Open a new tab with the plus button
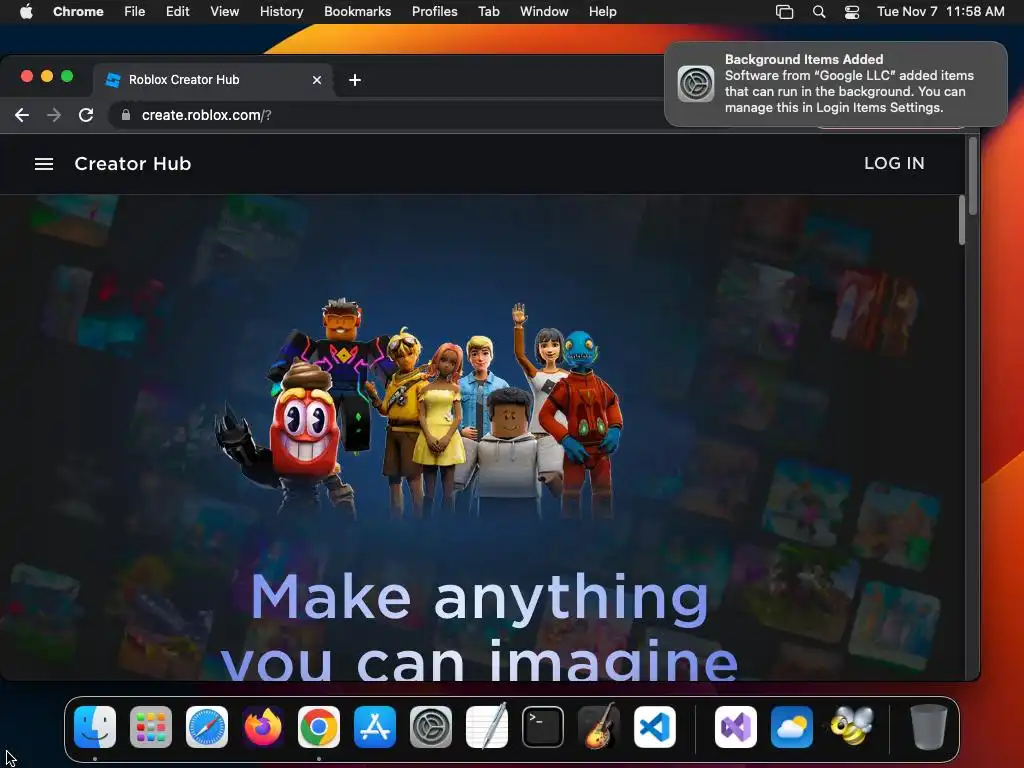This screenshot has height=768, width=1024. click(355, 80)
